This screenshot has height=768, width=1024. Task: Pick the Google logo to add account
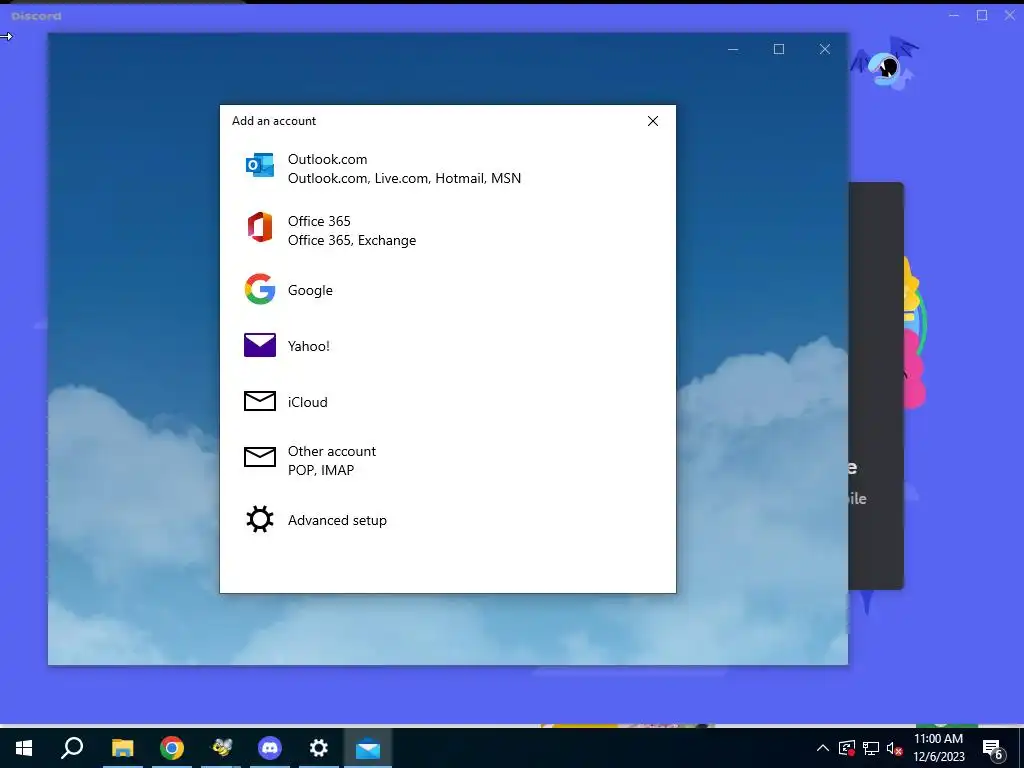[x=259, y=289]
